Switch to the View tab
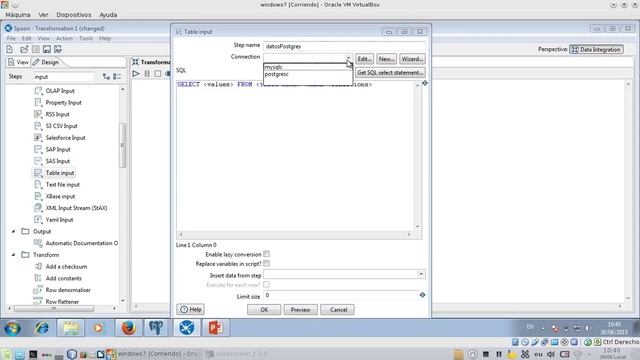This screenshot has width=640, height=360. (18, 62)
